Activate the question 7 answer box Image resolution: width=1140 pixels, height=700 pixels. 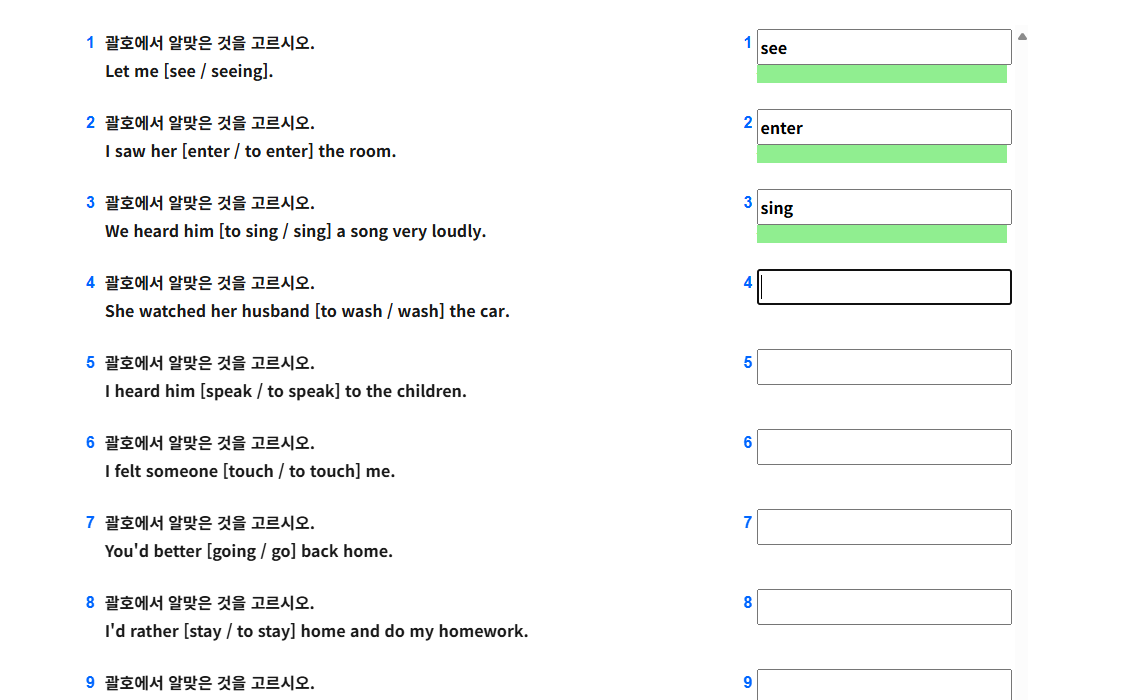pyautogui.click(x=884, y=527)
